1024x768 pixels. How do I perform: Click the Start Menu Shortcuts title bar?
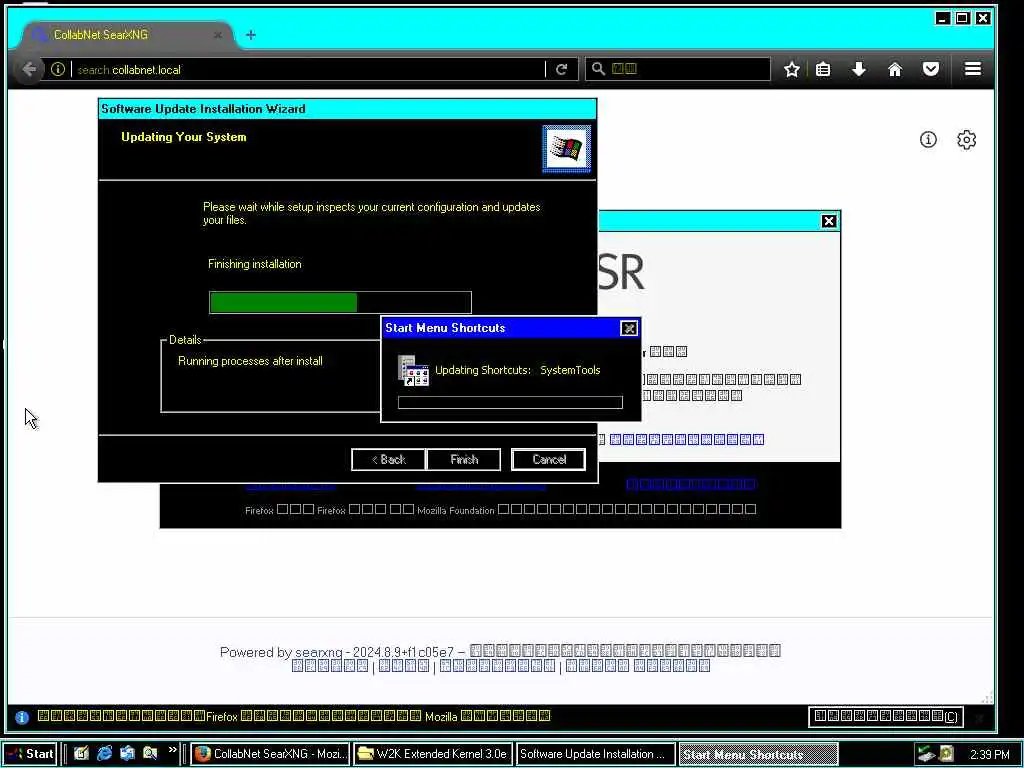tap(501, 328)
